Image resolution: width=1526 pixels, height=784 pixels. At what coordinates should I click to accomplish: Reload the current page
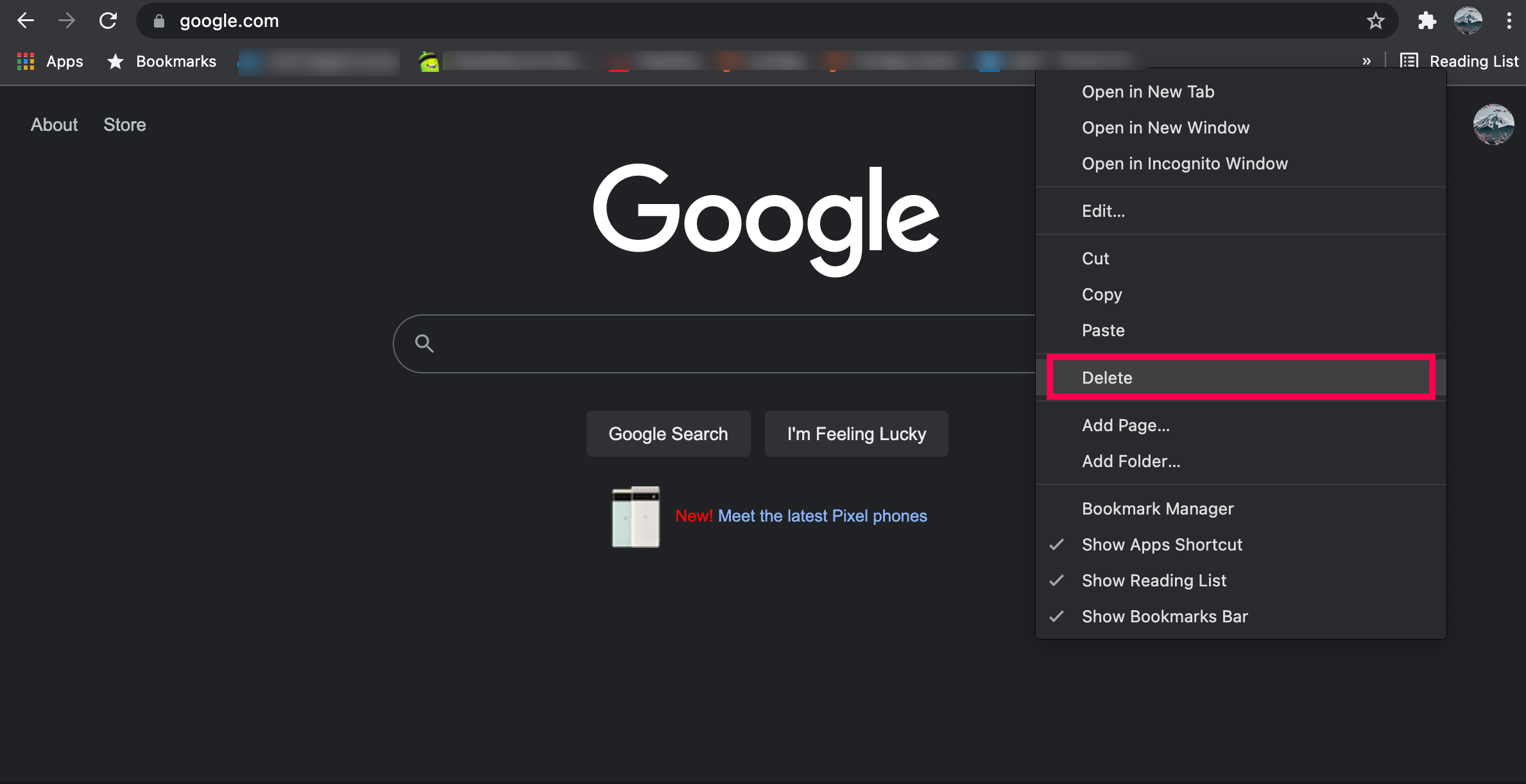click(108, 21)
